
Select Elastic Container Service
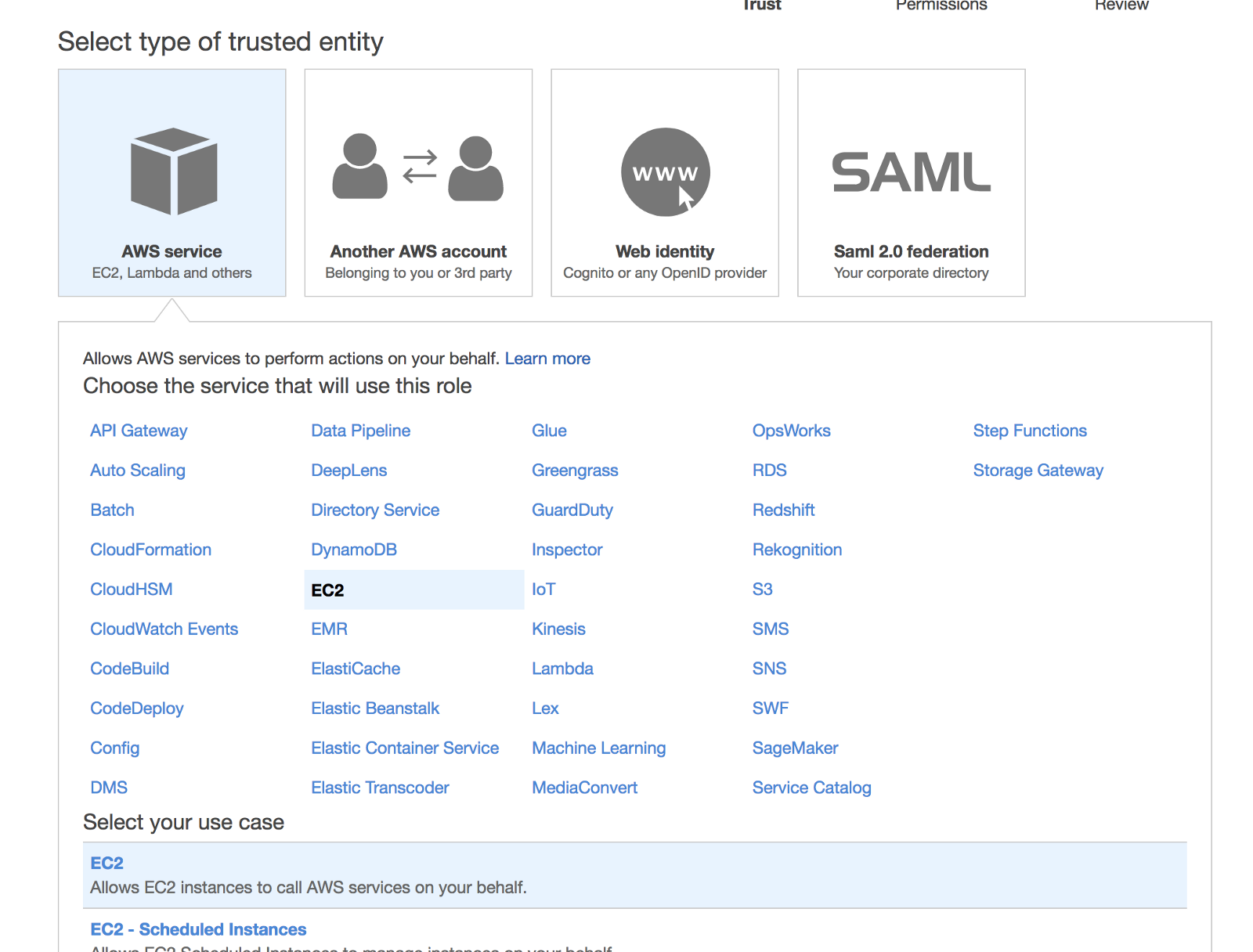click(x=405, y=748)
